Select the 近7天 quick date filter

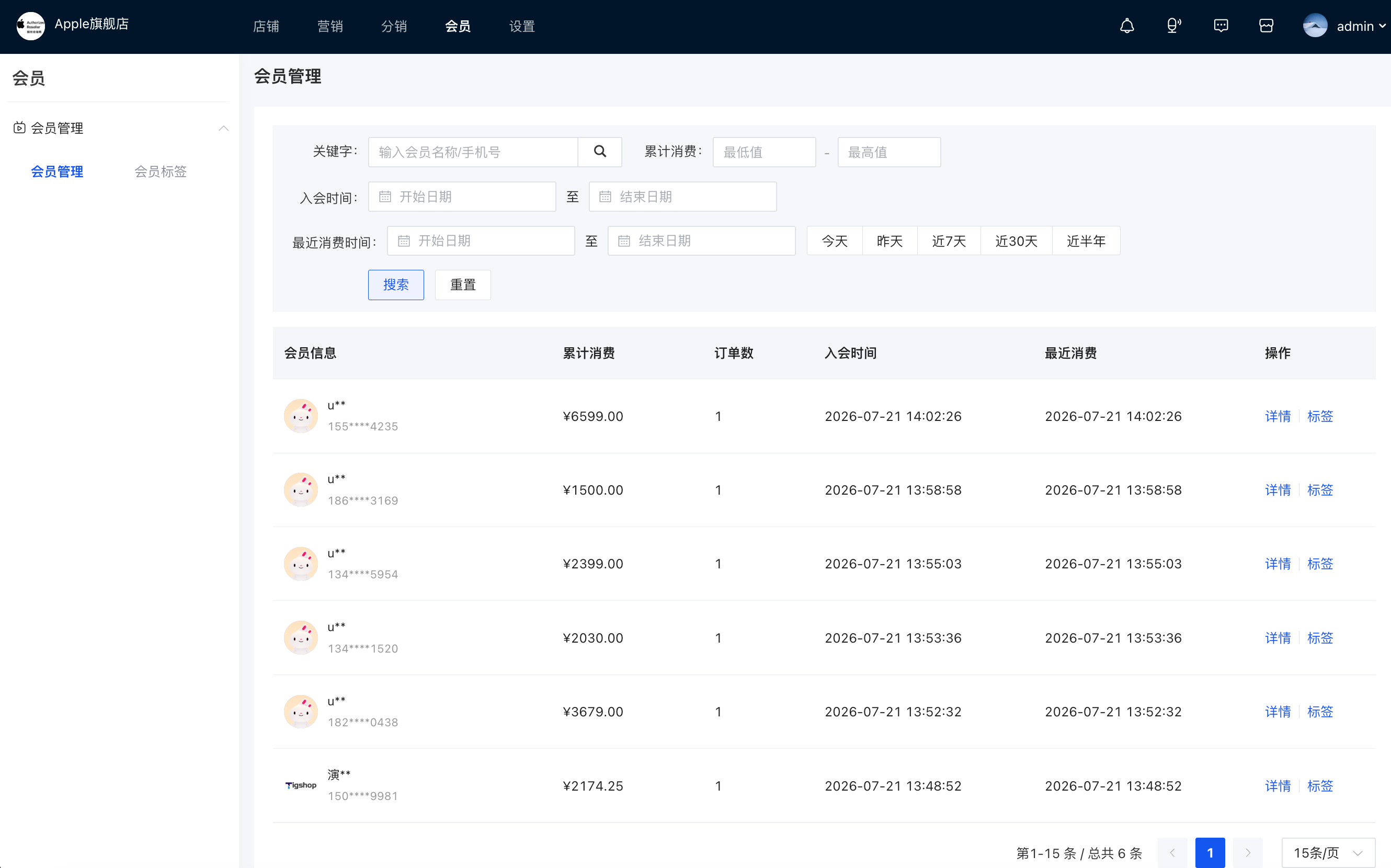pyautogui.click(x=949, y=241)
